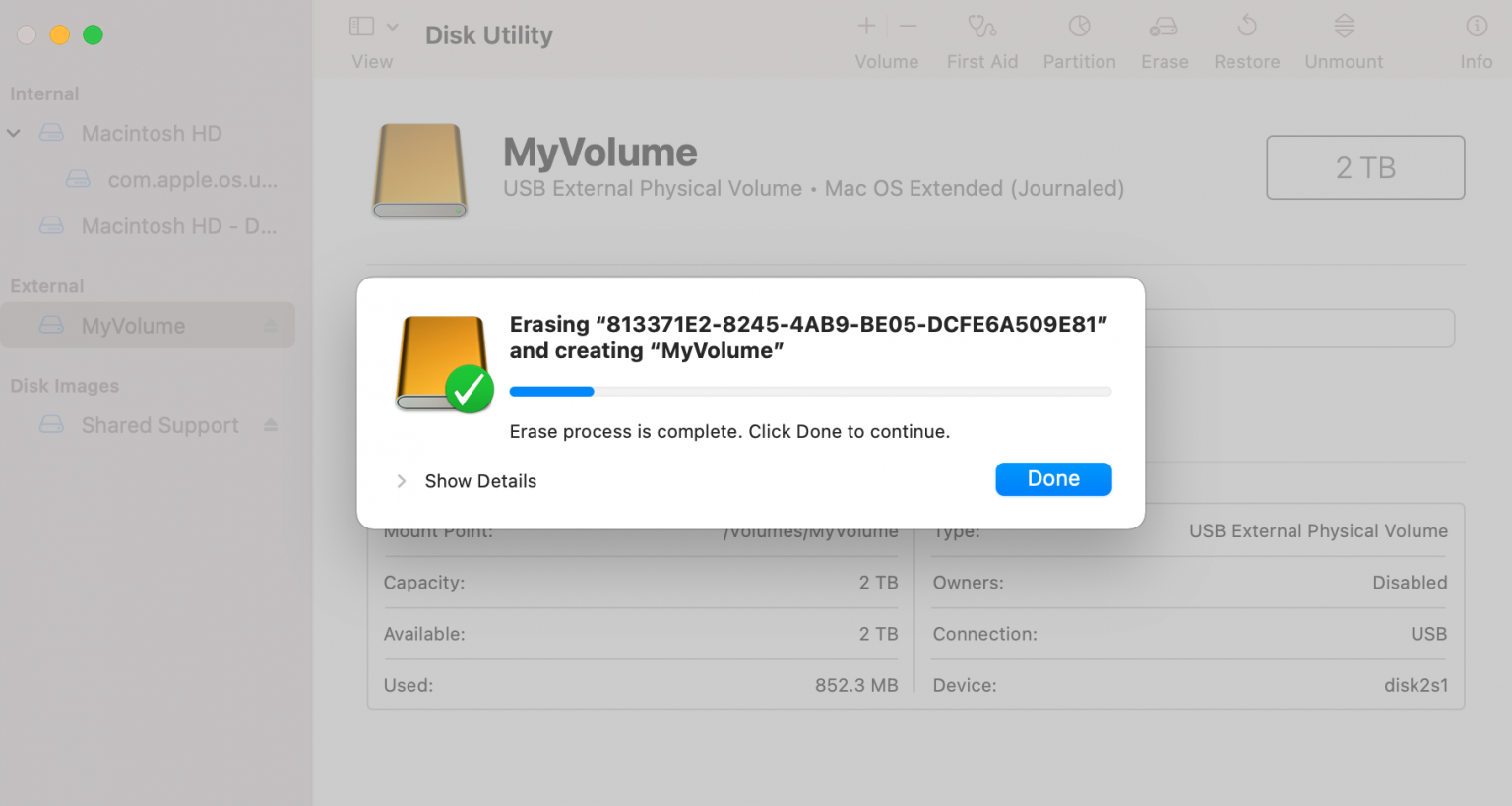
Task: Eject MyVolume from the sidebar
Action: pyautogui.click(x=271, y=326)
